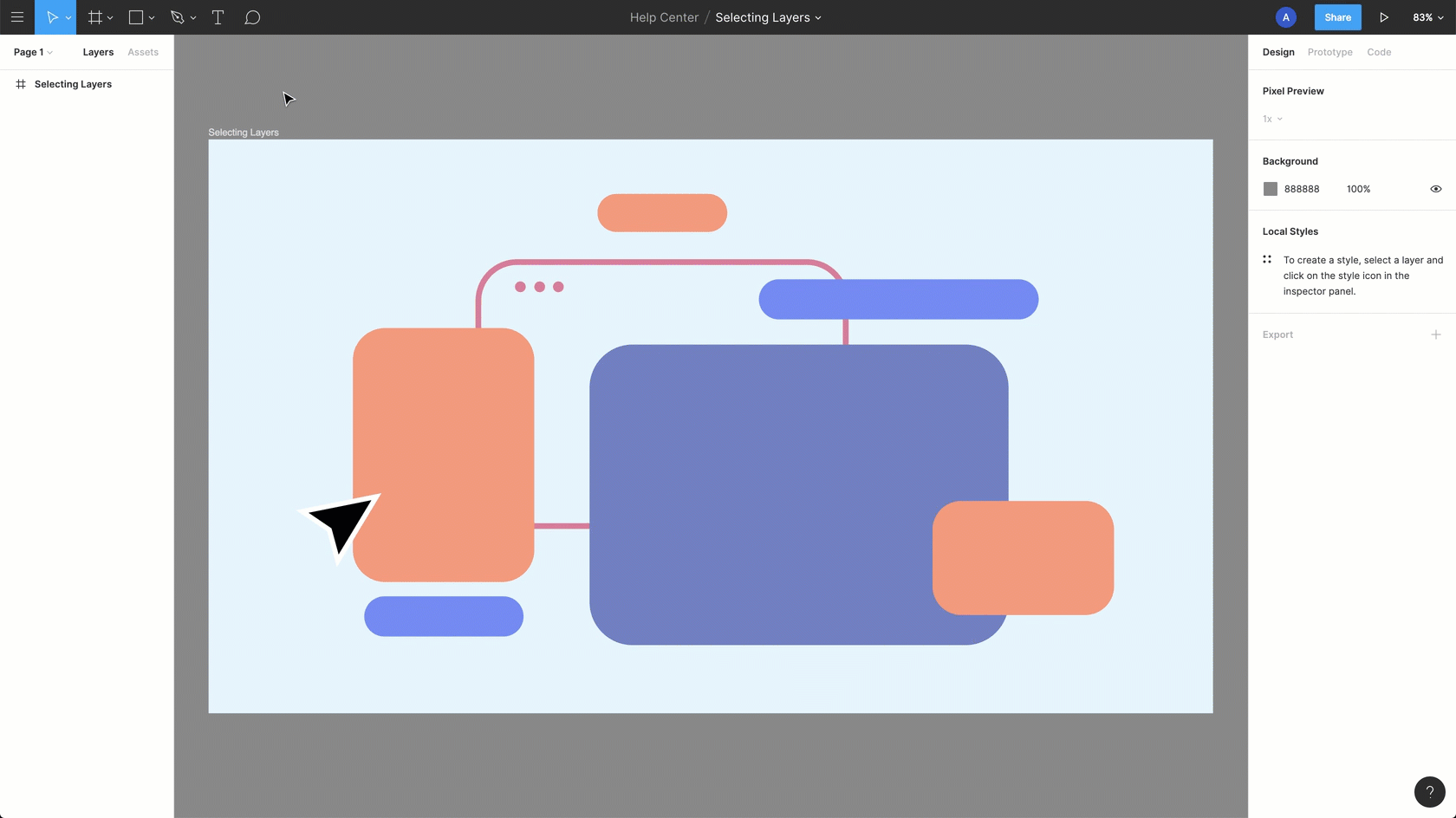Switch to the Assets tab
The image size is (1456, 818).
(x=143, y=52)
